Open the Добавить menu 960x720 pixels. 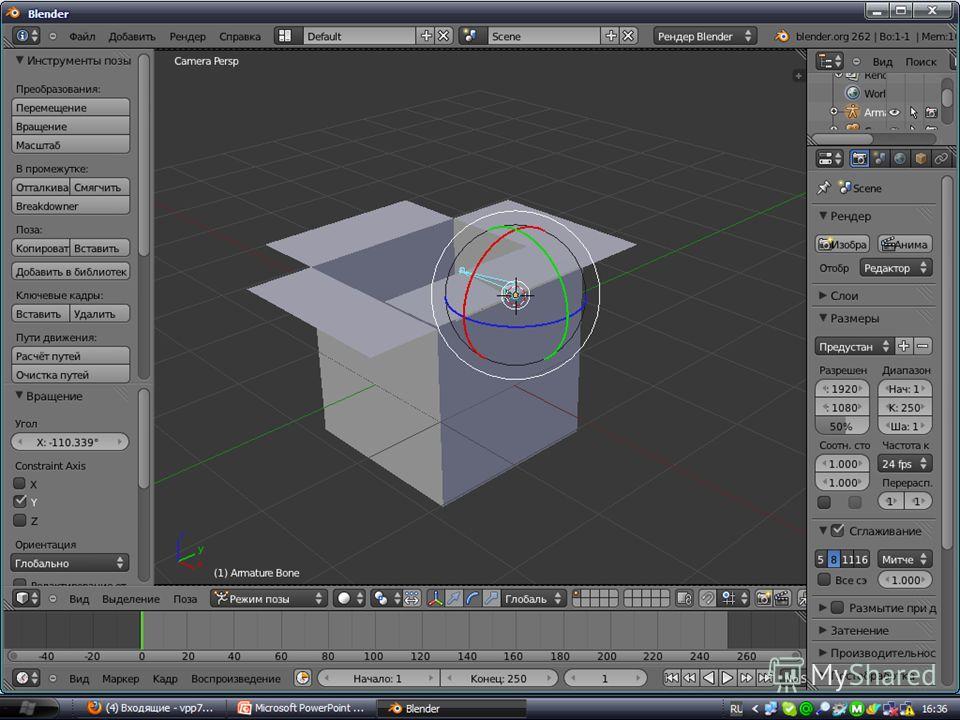132,36
